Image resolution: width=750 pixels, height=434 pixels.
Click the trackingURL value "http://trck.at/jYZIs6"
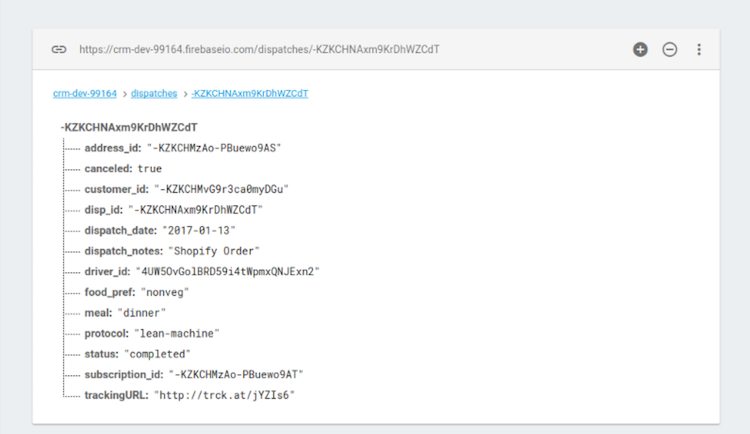[x=224, y=395]
